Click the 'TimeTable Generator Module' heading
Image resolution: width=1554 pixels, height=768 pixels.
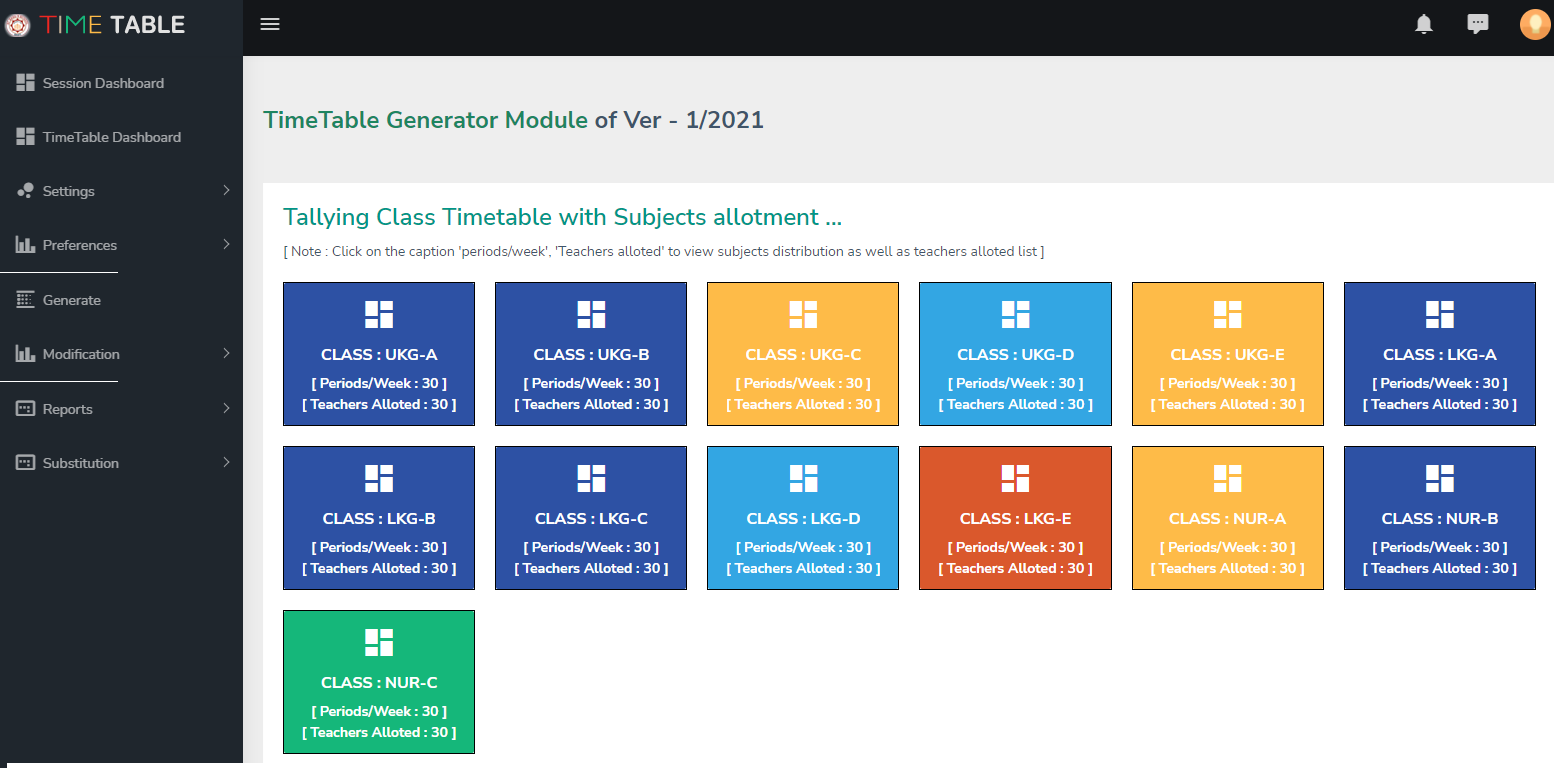click(x=425, y=120)
